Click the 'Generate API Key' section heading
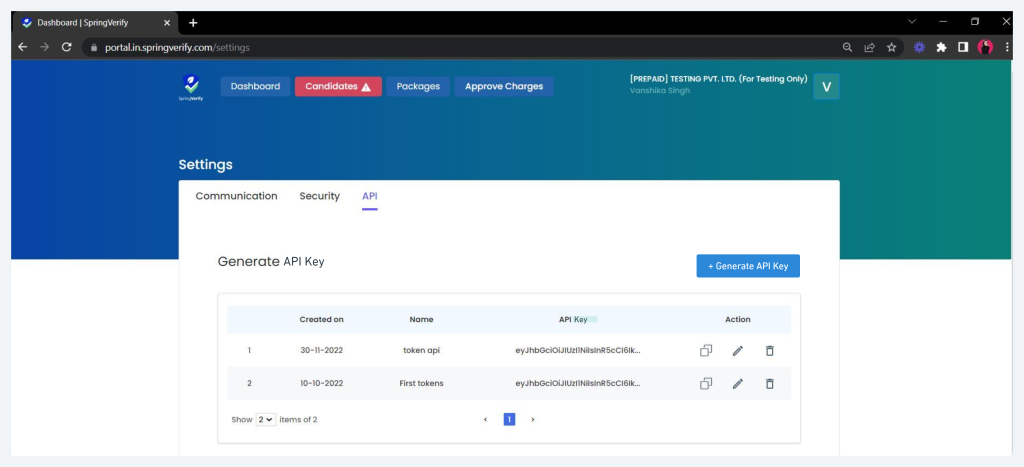The height and width of the screenshot is (467, 1024). 271,262
